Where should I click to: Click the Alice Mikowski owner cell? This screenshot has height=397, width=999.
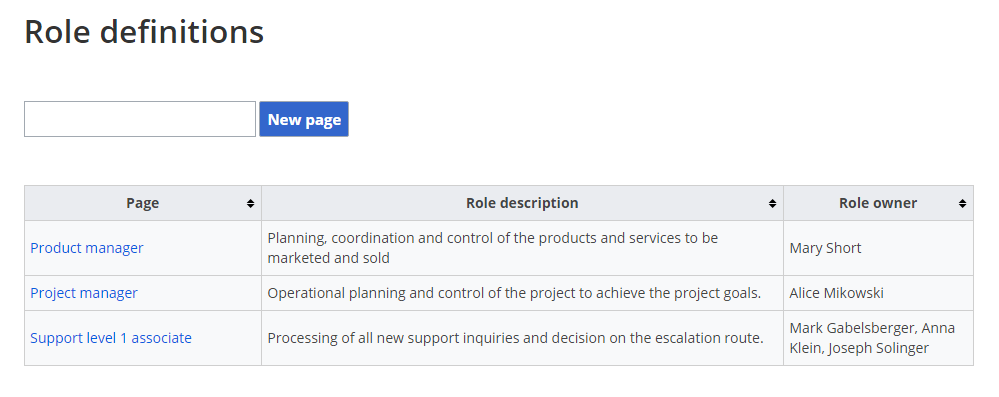(x=879, y=293)
